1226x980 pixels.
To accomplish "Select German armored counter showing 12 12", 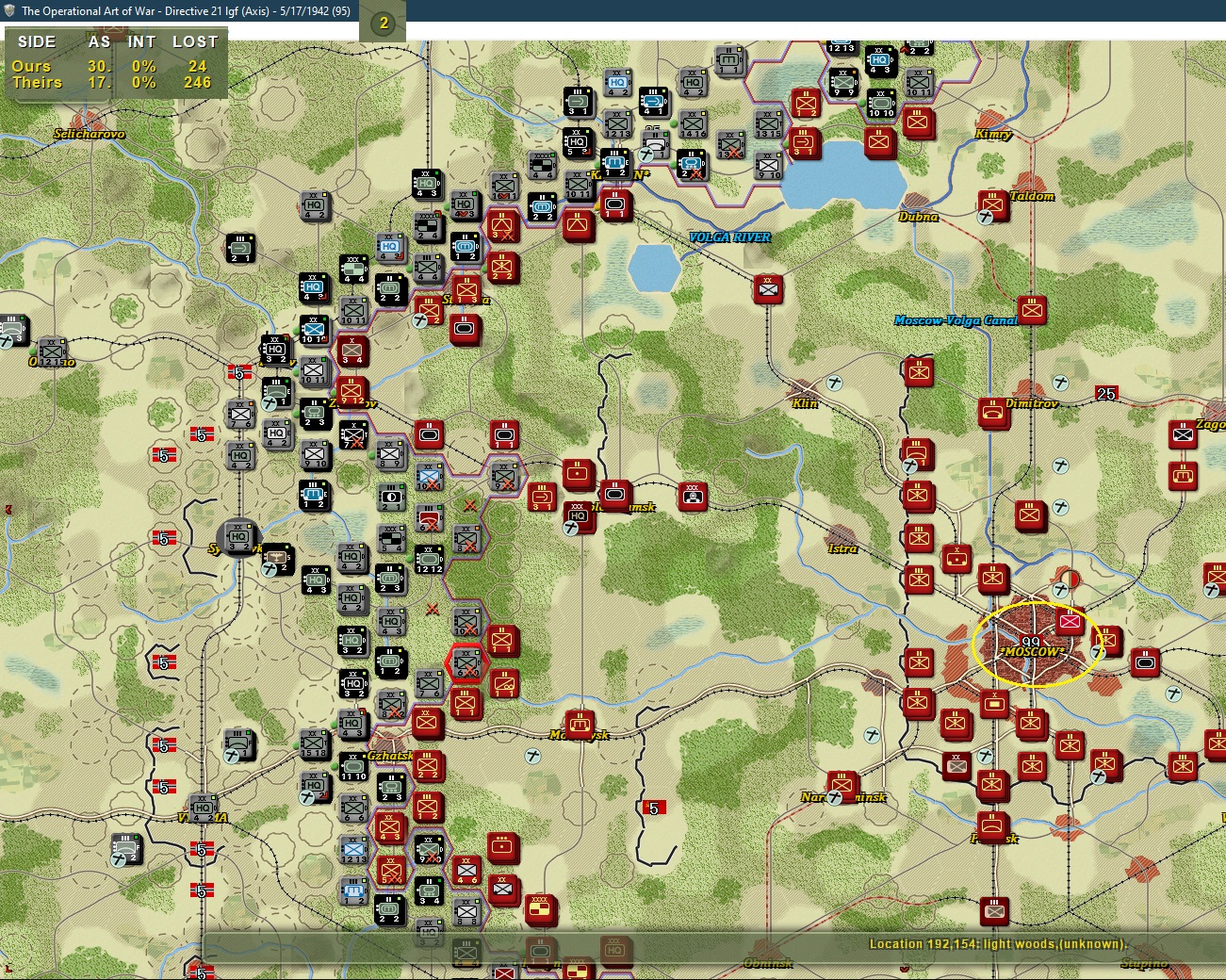I will coord(429,559).
